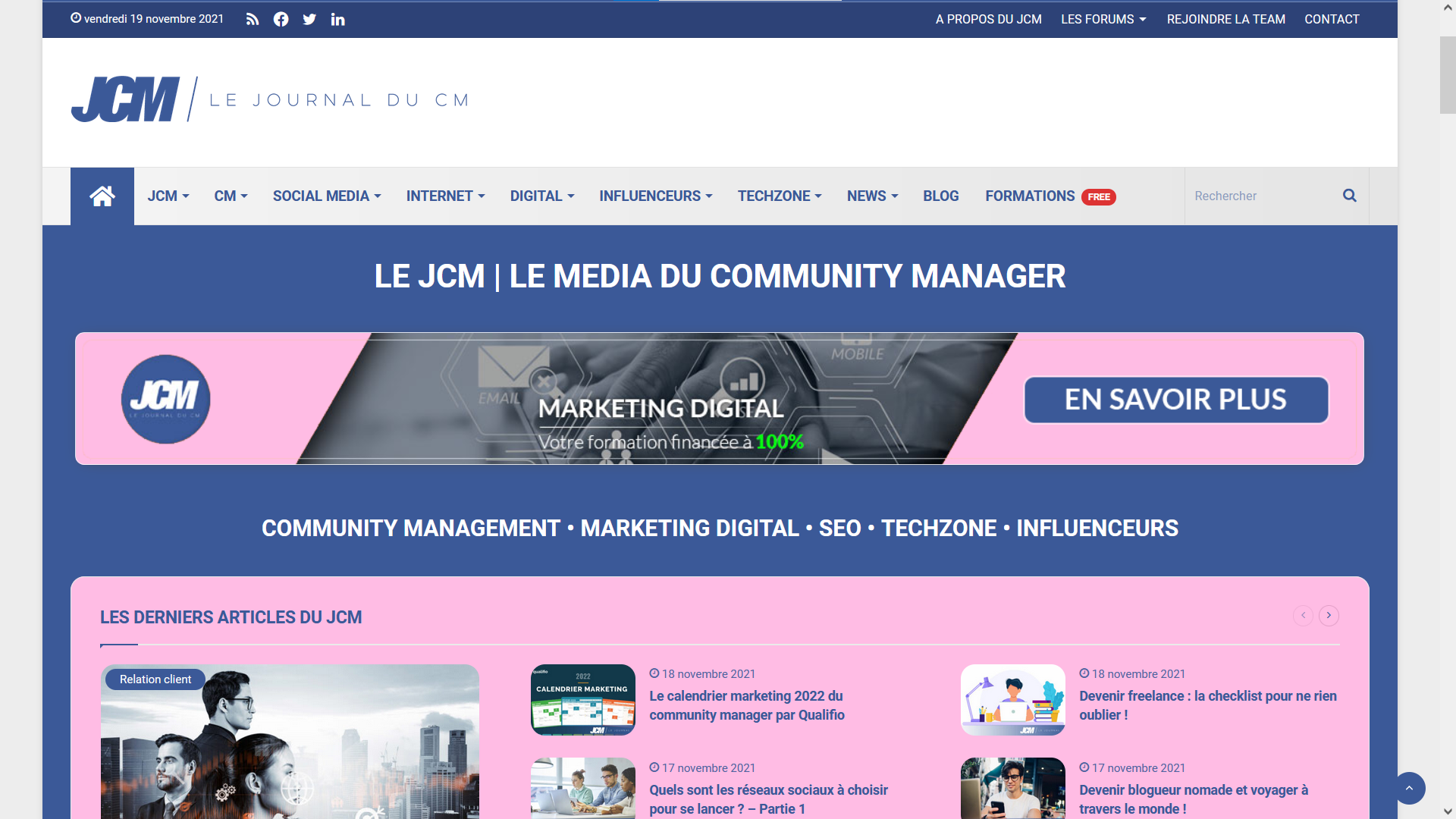Open article Devenir freelance checklist
Viewport: 1456px width, 819px height.
(x=1207, y=705)
